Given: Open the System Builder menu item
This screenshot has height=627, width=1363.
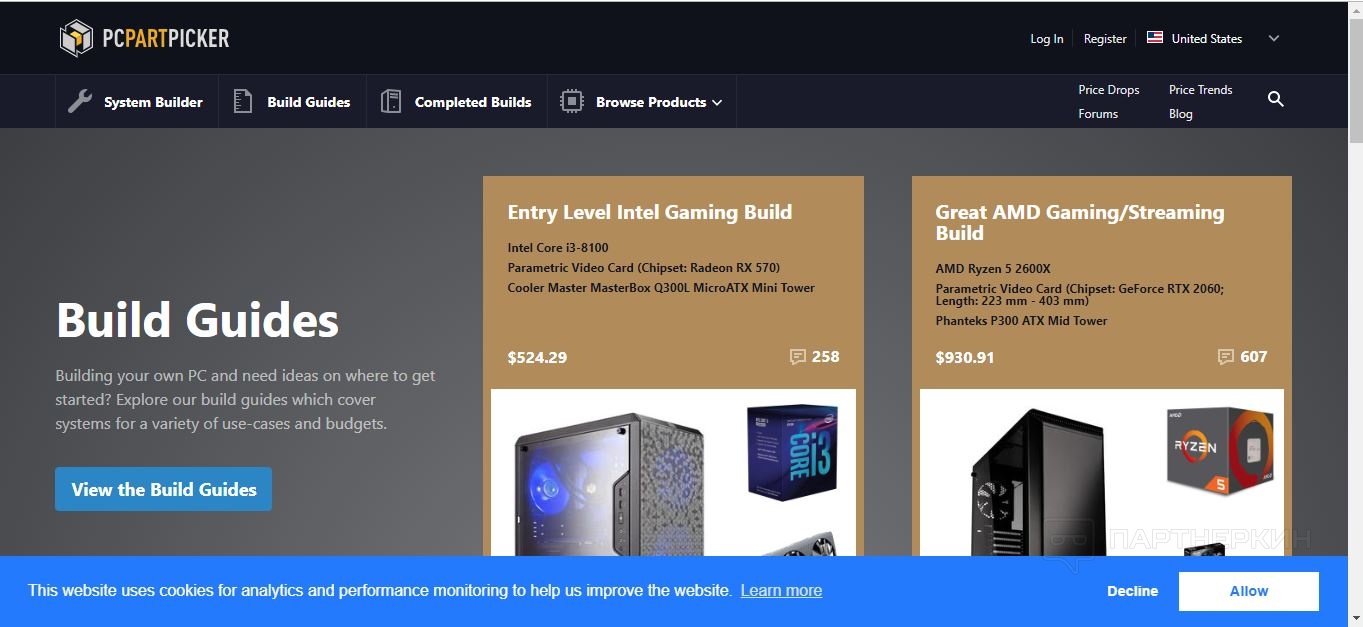Looking at the screenshot, I should 136,101.
